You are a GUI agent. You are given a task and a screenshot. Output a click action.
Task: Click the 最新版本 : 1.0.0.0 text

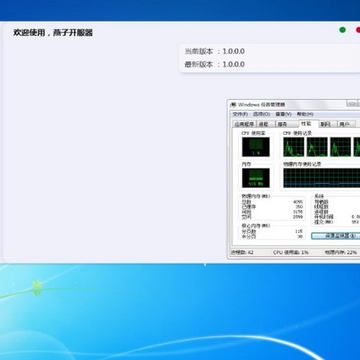(x=215, y=64)
